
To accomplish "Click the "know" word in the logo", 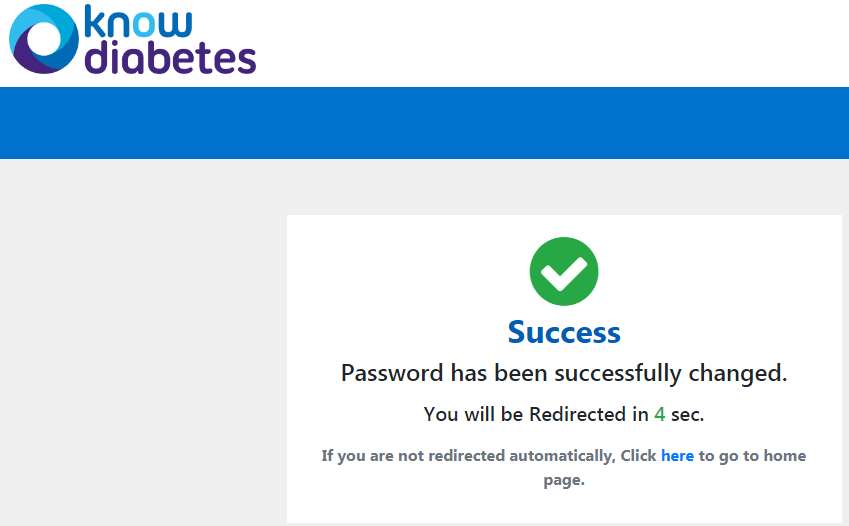I will click(138, 22).
